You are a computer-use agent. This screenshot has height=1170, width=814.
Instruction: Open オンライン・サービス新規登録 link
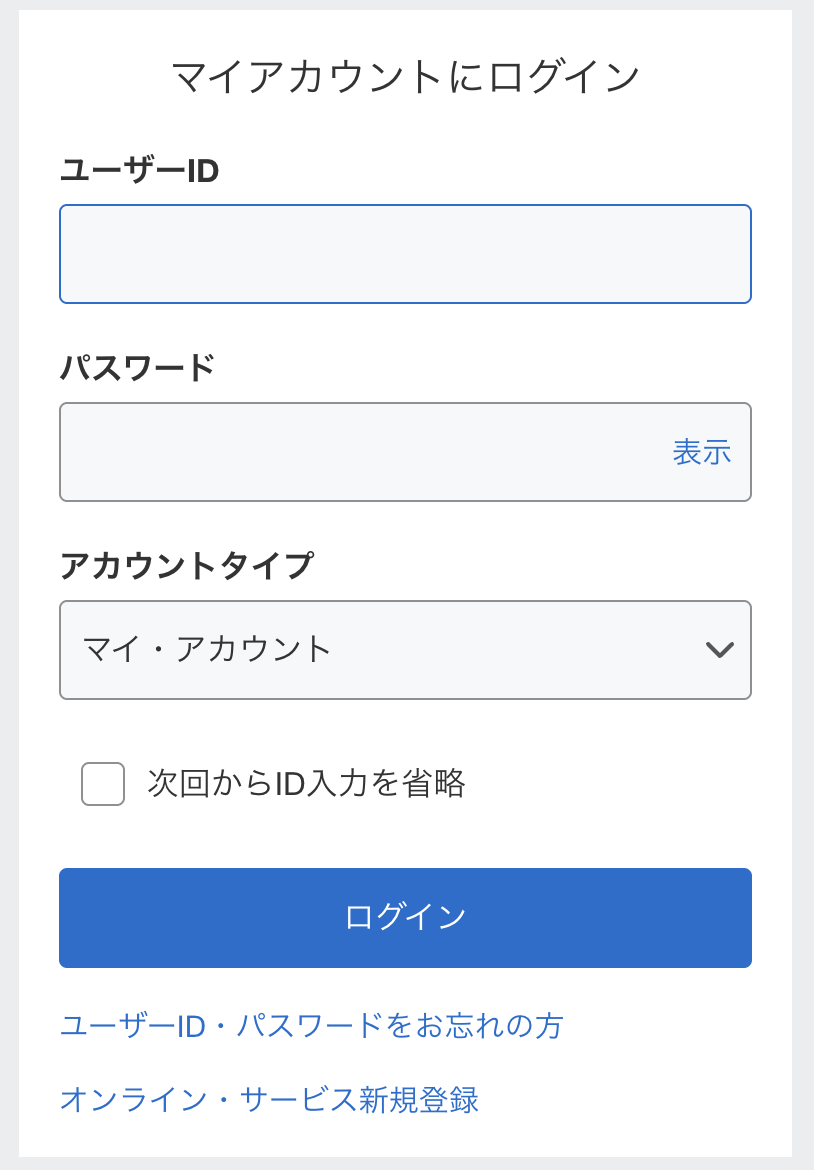pos(269,1100)
